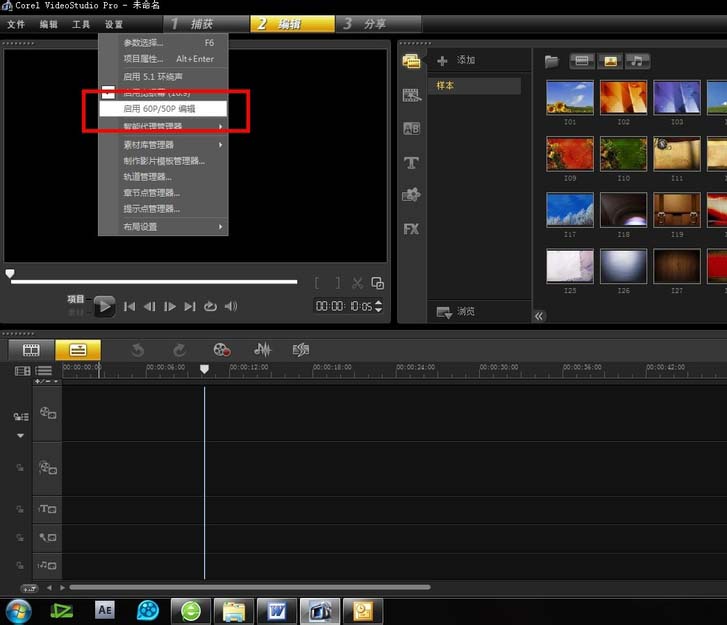Open the Edit menu
The width and height of the screenshot is (727, 625).
48,24
